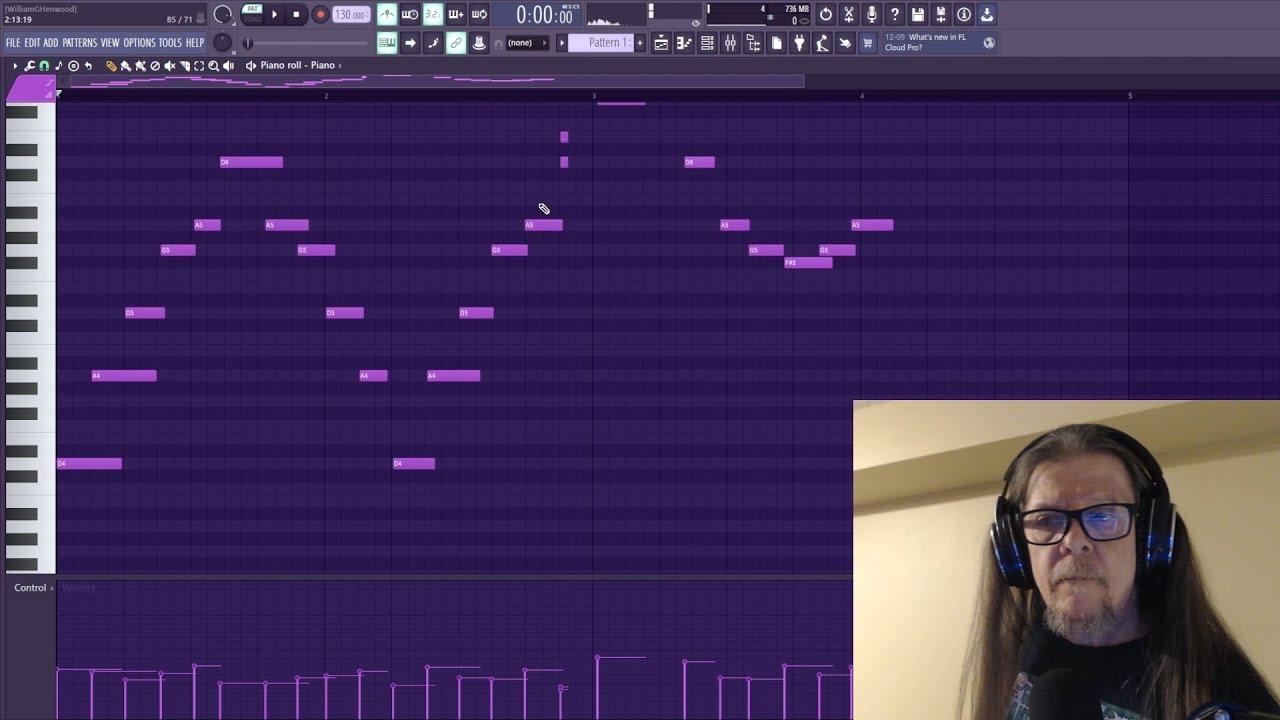Click the globe icon in news panel
The width and height of the screenshot is (1280, 720).
click(989, 43)
